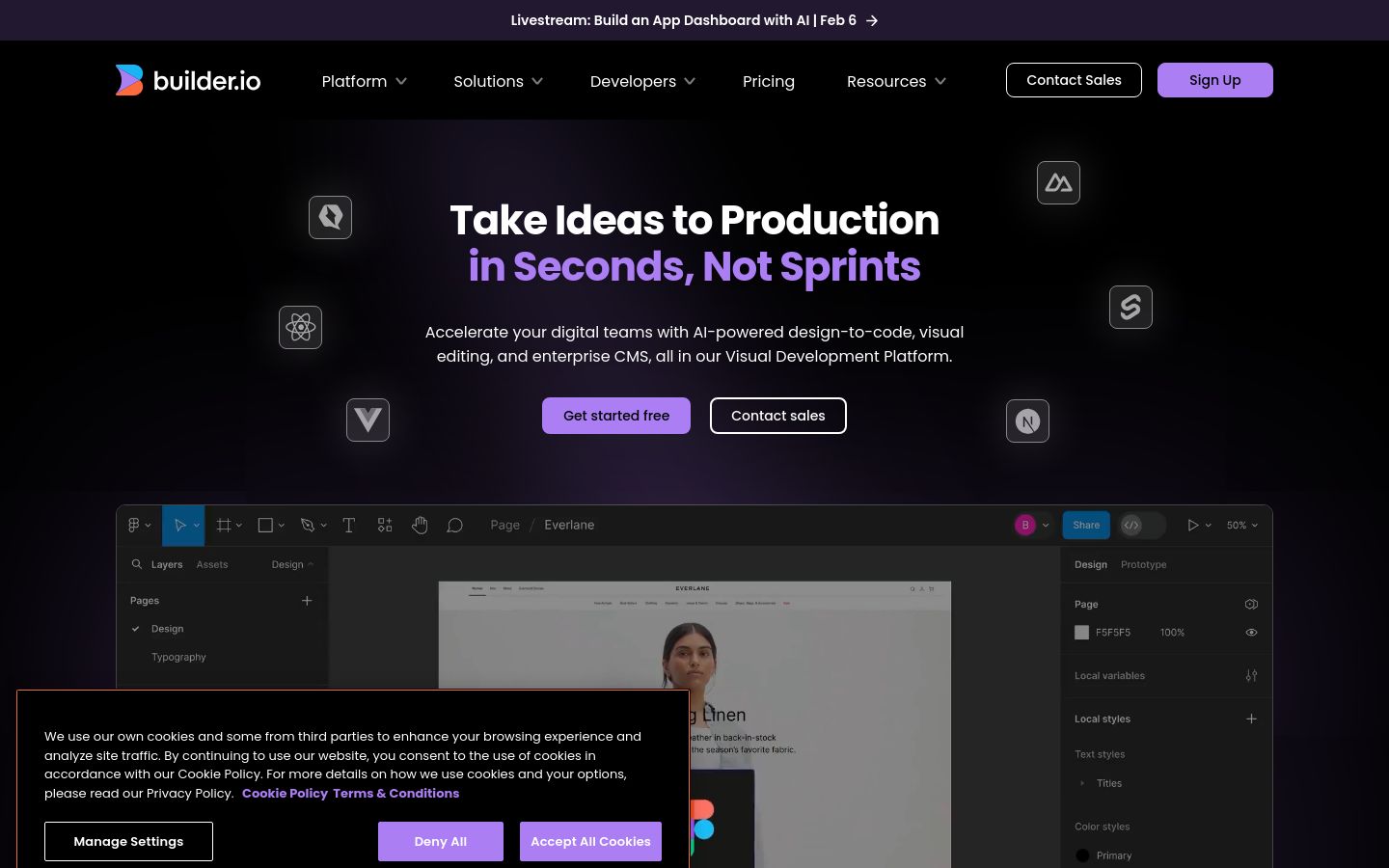Select the checked Design page
This screenshot has height=868, width=1389.
pyautogui.click(x=167, y=629)
